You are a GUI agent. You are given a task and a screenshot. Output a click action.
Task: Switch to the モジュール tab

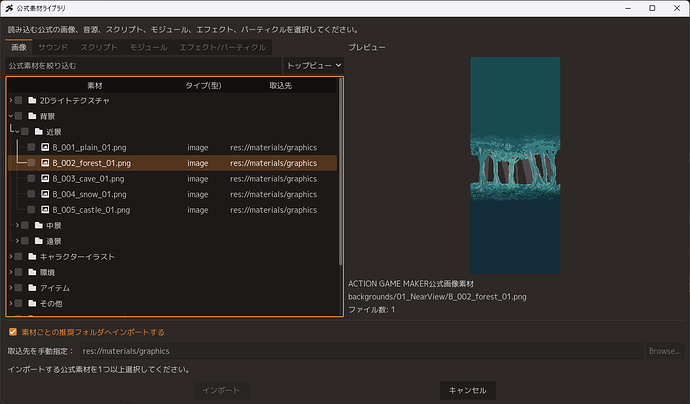pyautogui.click(x=148, y=47)
